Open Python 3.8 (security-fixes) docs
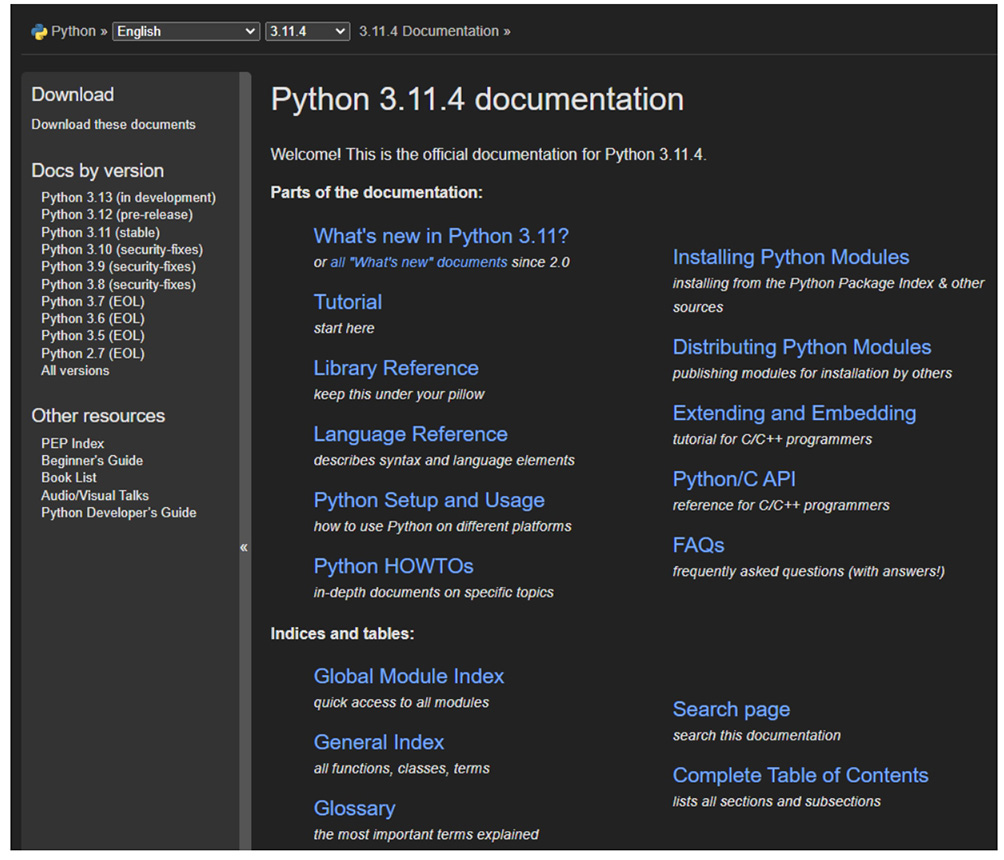Image resolution: width=1004 pixels, height=860 pixels. pyautogui.click(x=118, y=284)
